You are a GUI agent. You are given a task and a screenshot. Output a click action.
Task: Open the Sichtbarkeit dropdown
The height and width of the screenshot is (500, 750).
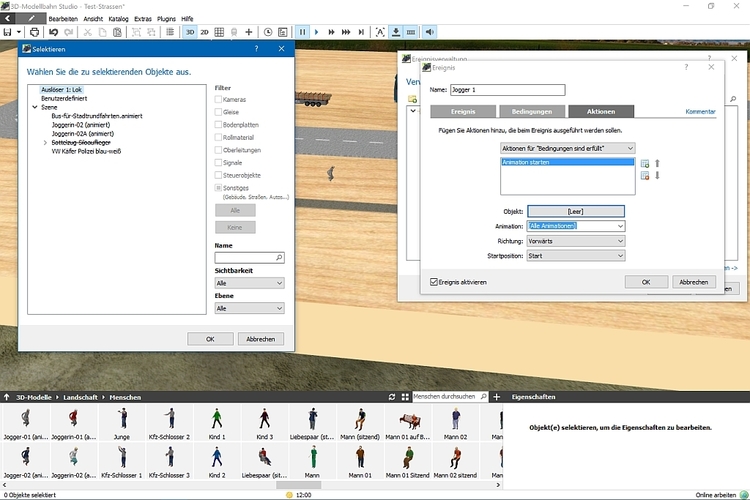point(249,283)
